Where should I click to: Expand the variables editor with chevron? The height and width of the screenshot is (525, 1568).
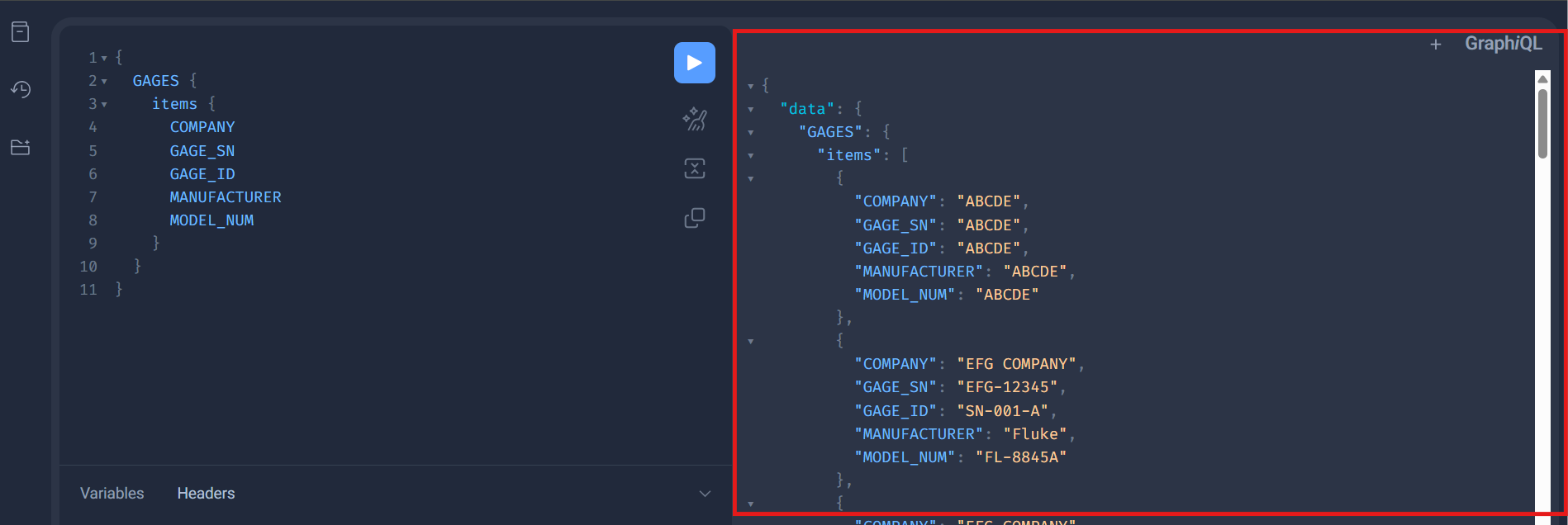click(x=705, y=494)
